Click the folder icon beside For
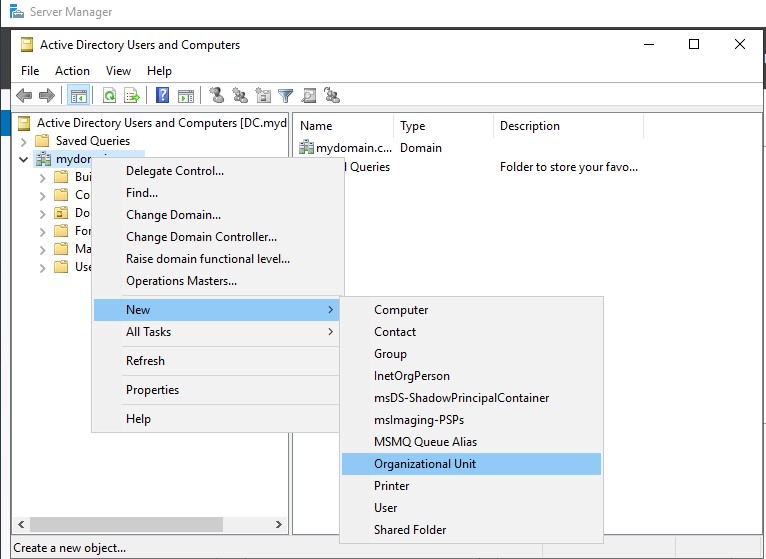The height and width of the screenshot is (559, 766). coord(61,231)
